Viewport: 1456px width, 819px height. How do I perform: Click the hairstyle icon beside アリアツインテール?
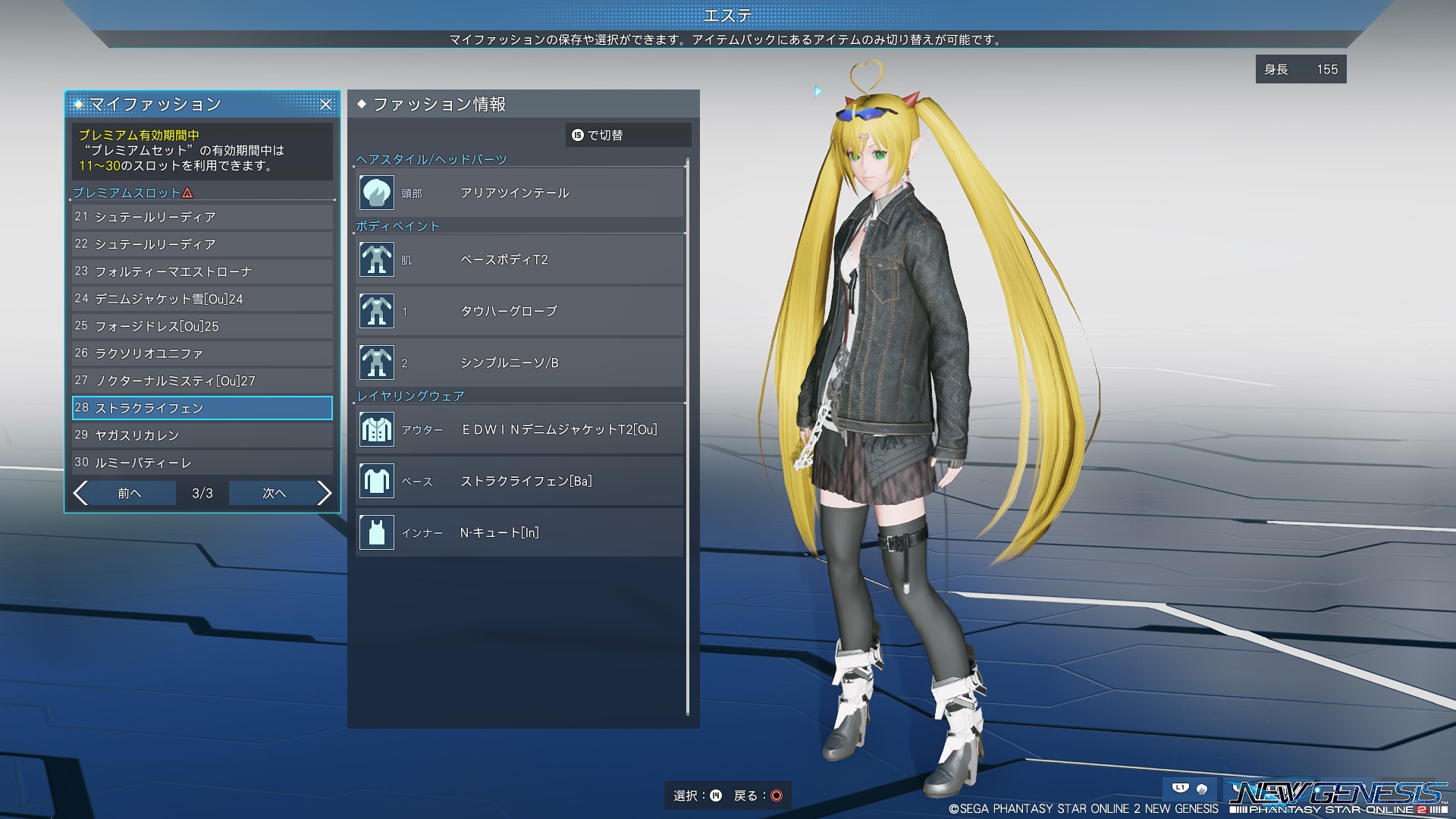376,193
